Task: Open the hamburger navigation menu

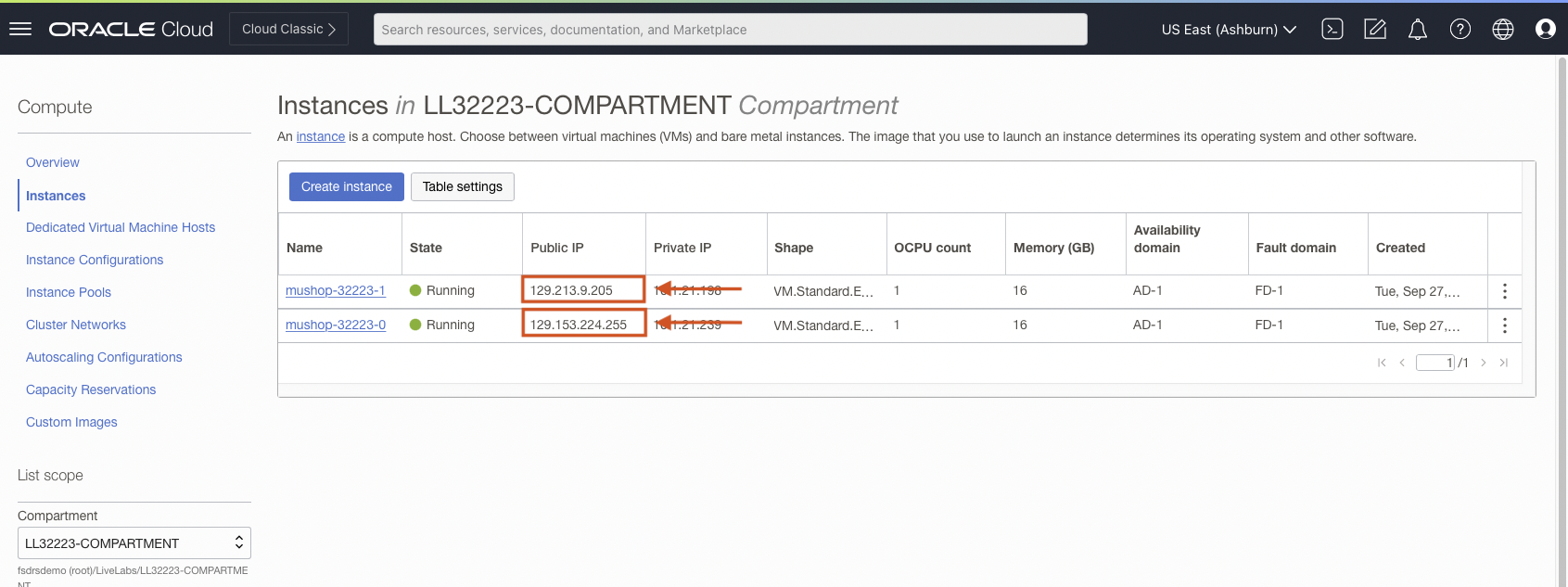Action: [20, 29]
